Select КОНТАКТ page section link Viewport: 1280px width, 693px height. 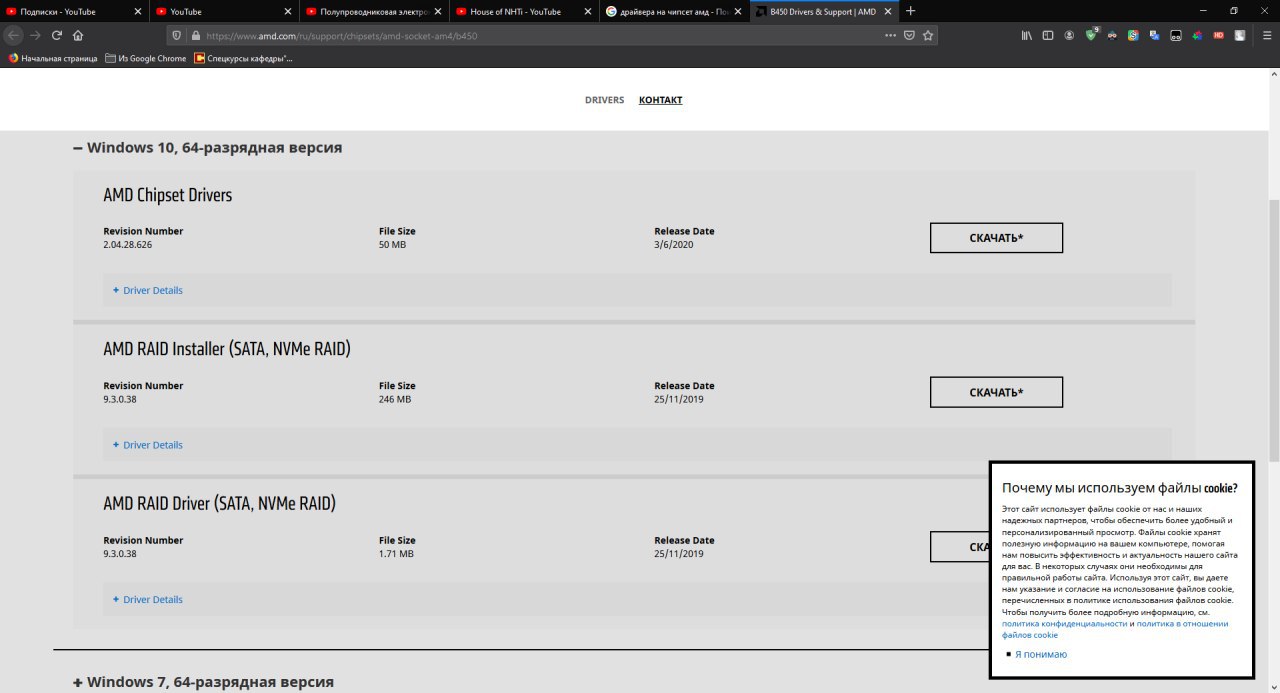coord(660,100)
